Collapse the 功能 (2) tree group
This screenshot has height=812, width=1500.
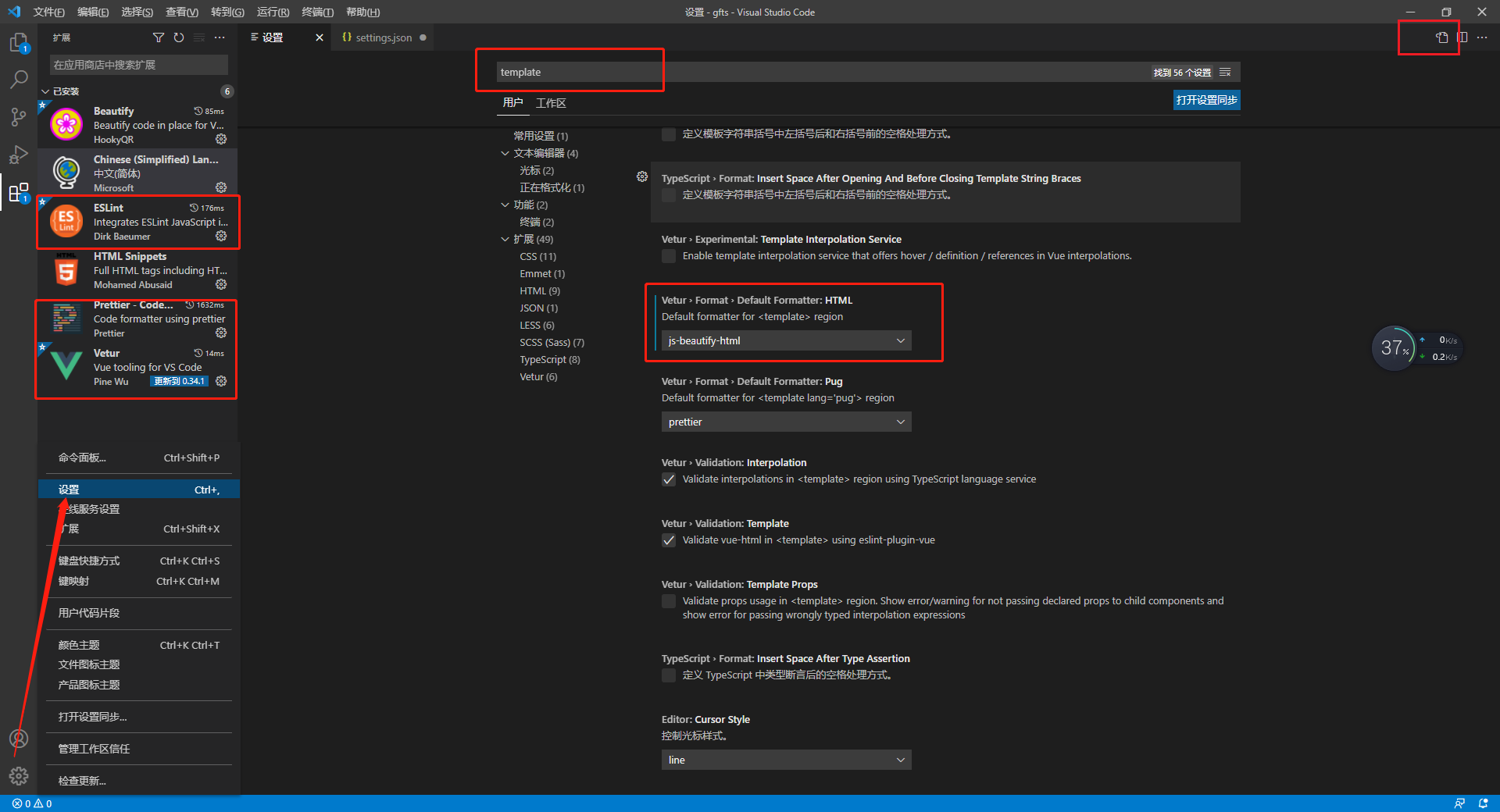pyautogui.click(x=505, y=205)
